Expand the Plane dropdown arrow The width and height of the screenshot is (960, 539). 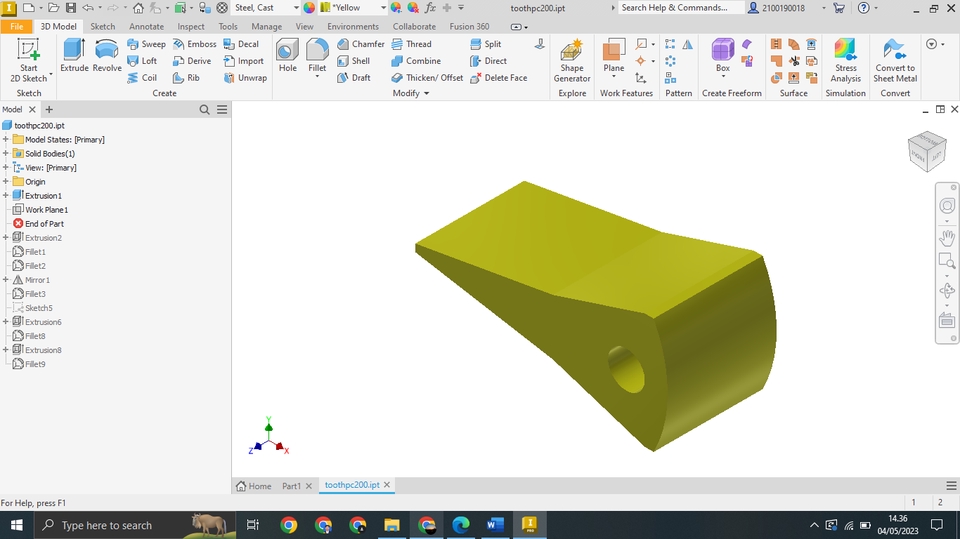(x=613, y=77)
